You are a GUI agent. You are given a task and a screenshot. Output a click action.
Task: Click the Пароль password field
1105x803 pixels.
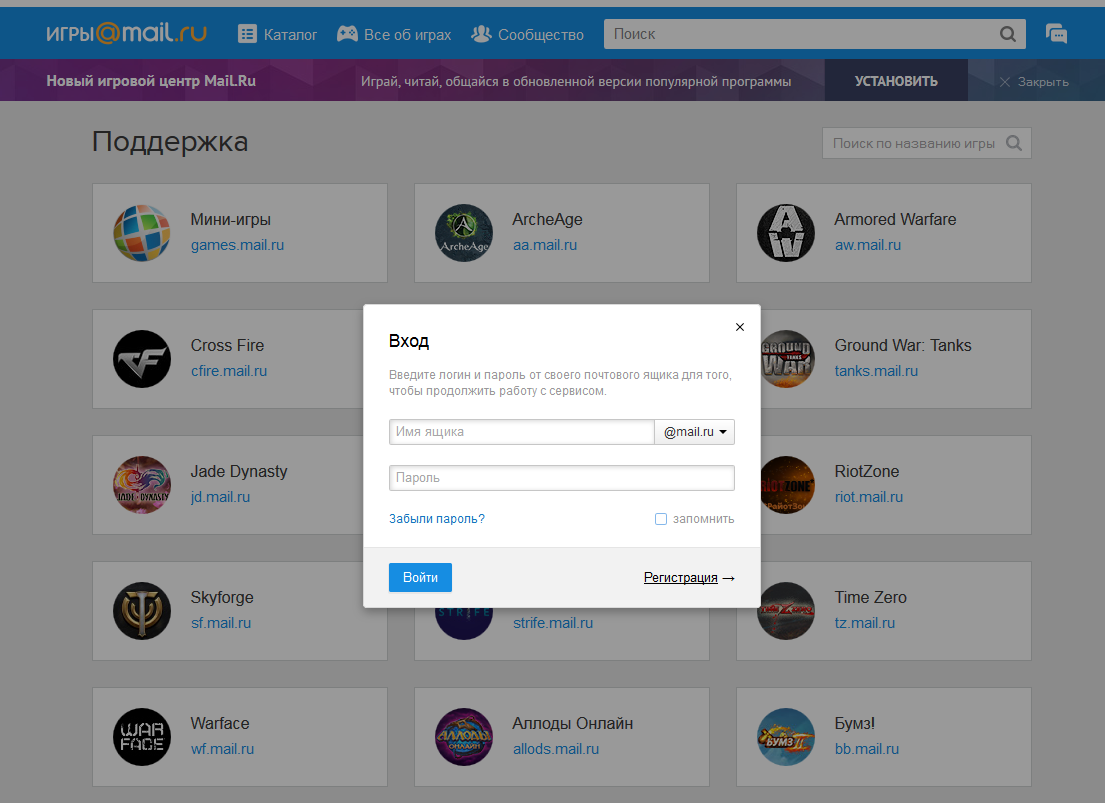tap(562, 478)
